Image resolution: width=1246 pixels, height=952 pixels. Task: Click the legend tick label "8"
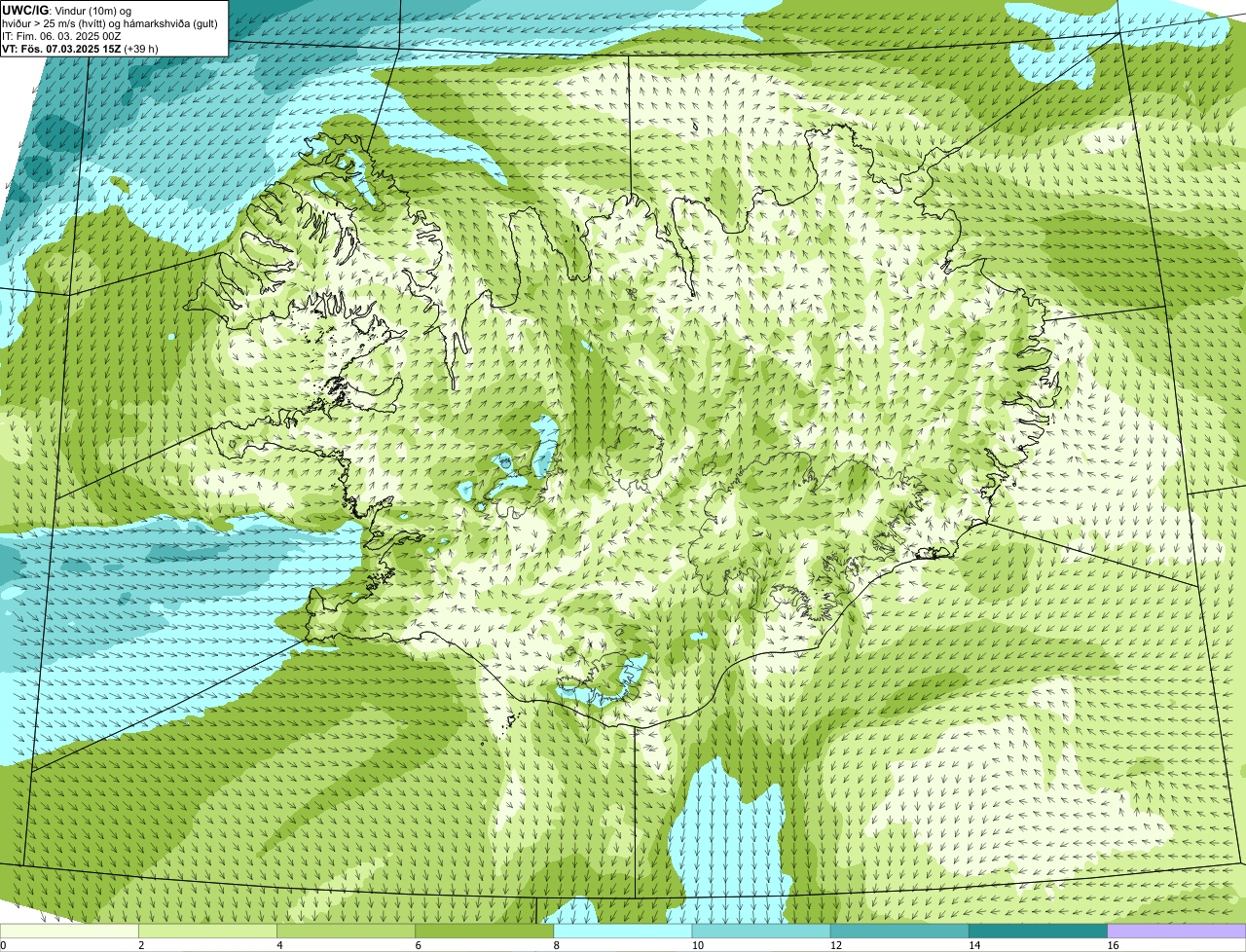point(556,945)
